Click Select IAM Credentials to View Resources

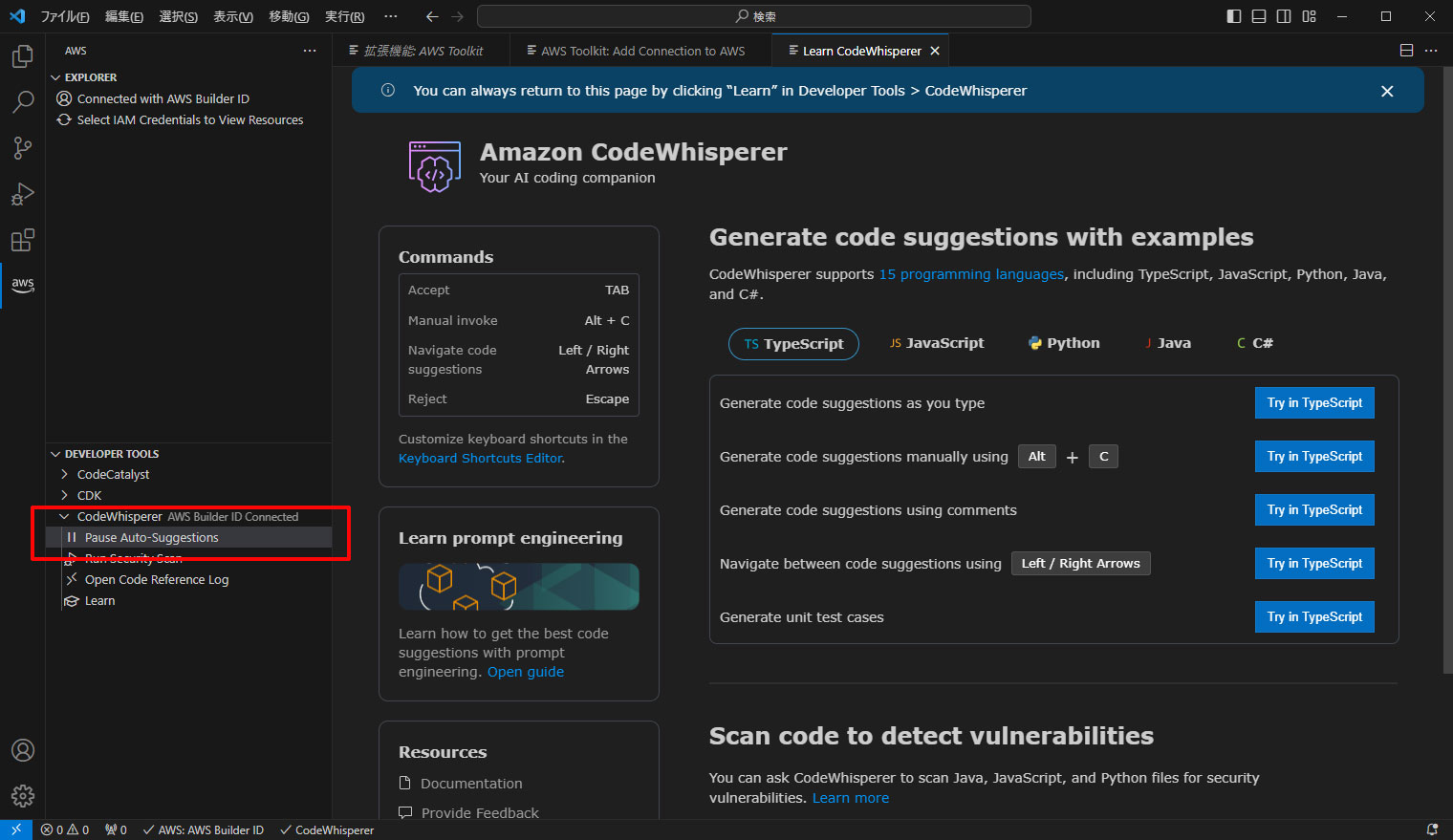pos(189,119)
